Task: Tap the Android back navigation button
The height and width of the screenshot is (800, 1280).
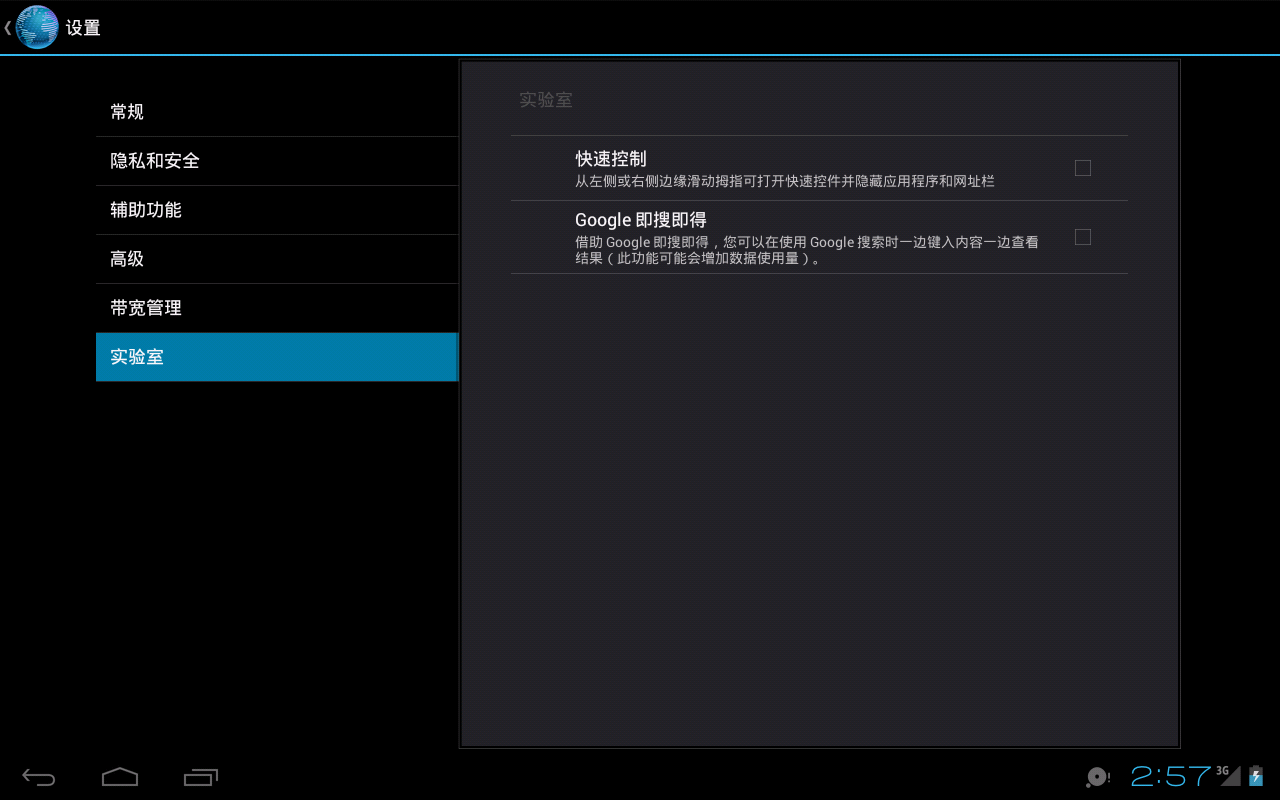Action: tap(39, 777)
